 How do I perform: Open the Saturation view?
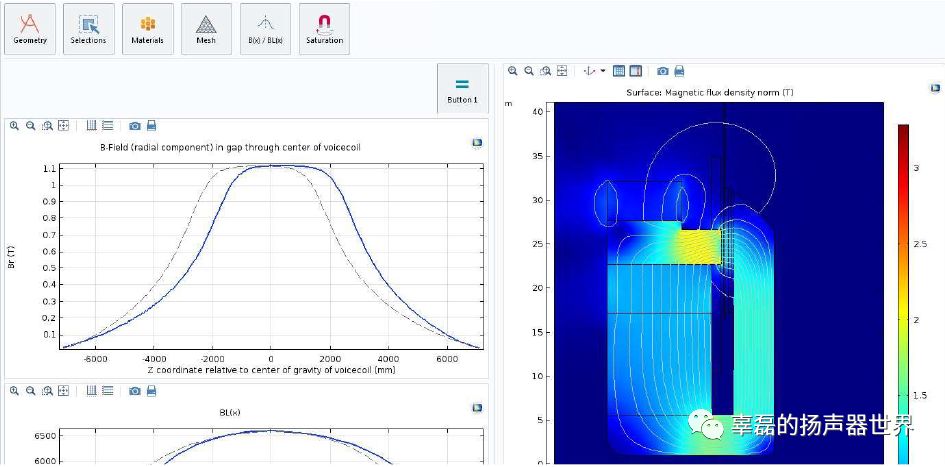(324, 29)
